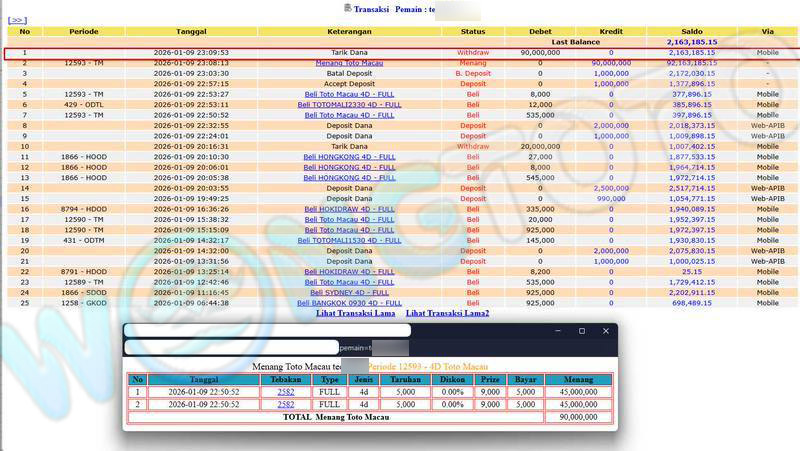Viewport: 800px width, 451px height.
Task: Click the Tarik Dana row highlighted in red
Action: pyautogui.click(x=349, y=52)
